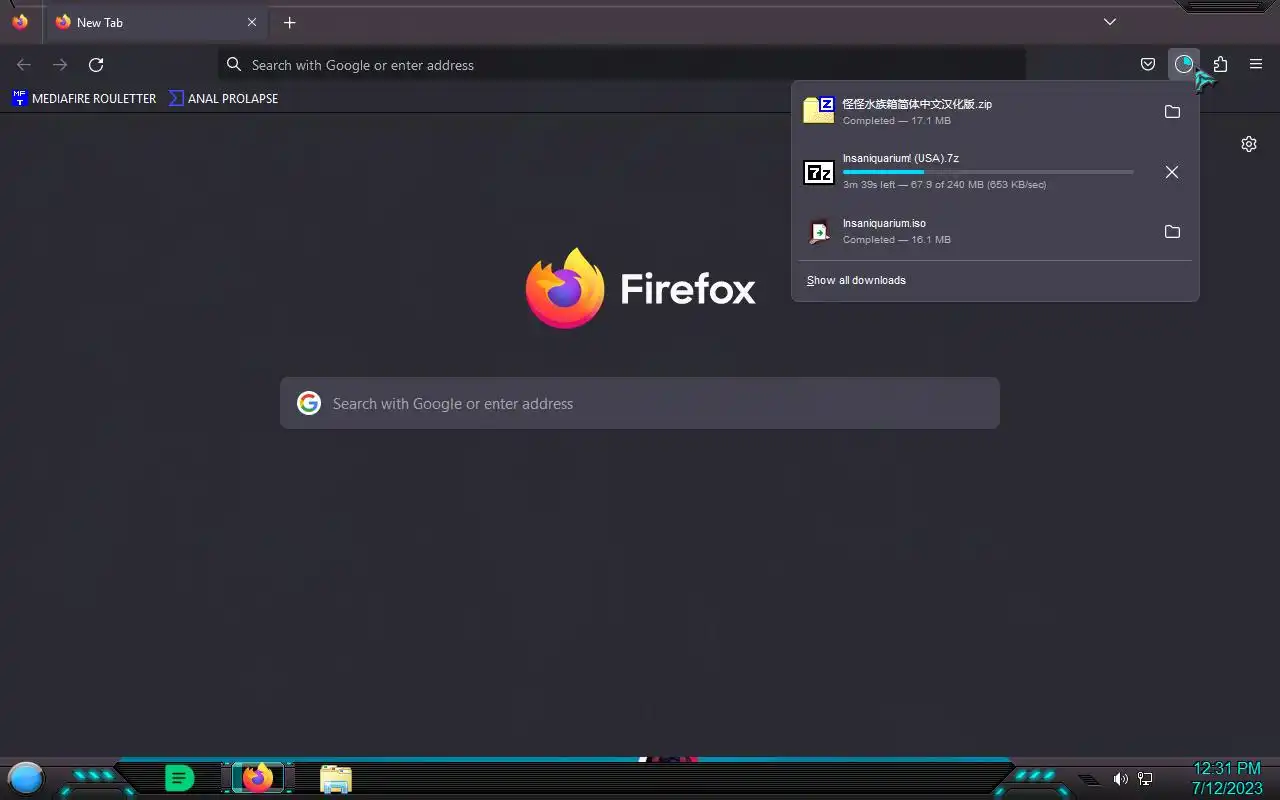1280x800 pixels.
Task: Click the Google logo in search box
Action: pos(309,403)
